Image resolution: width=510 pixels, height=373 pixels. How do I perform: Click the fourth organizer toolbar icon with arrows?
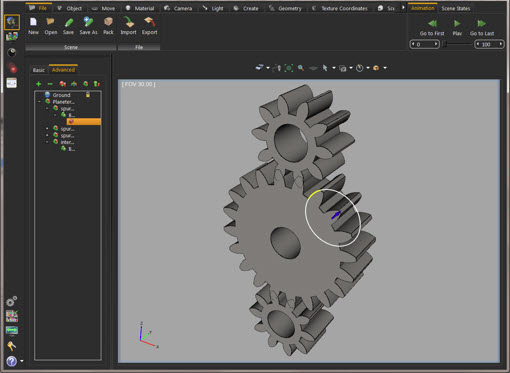coord(74,84)
